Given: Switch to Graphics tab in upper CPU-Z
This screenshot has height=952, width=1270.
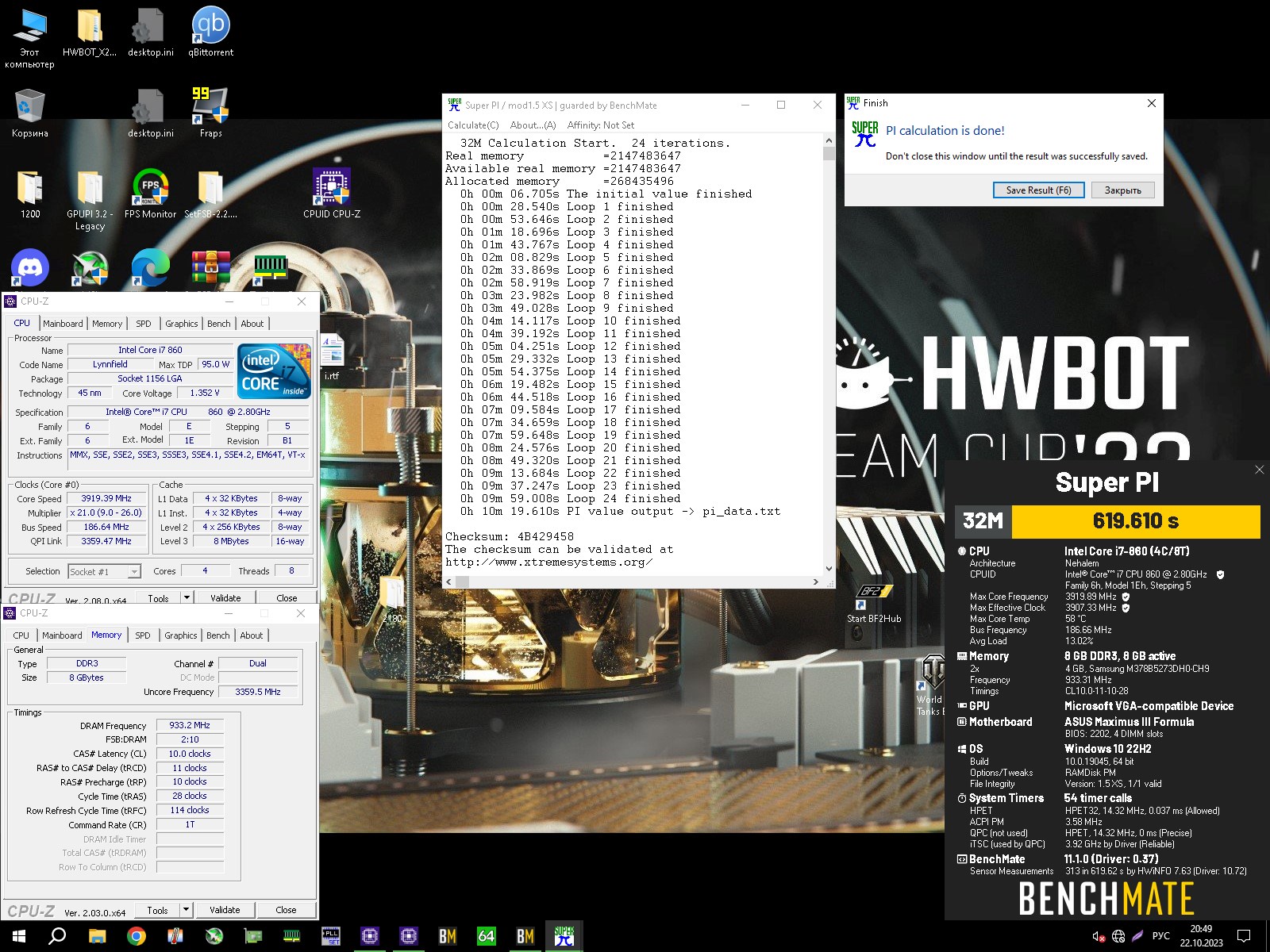Looking at the screenshot, I should pyautogui.click(x=182, y=324).
